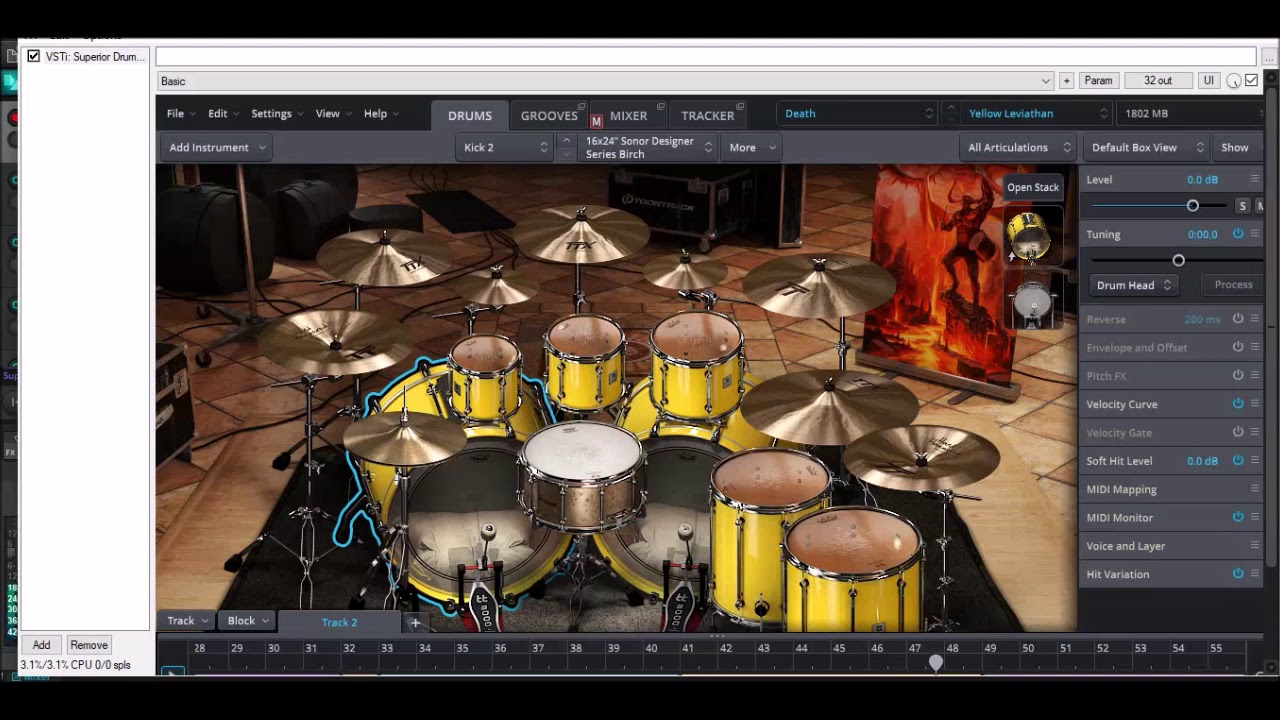Screen dimensions: 1280x720
Task: Open the Level section options menu icon
Action: pos(1255,179)
